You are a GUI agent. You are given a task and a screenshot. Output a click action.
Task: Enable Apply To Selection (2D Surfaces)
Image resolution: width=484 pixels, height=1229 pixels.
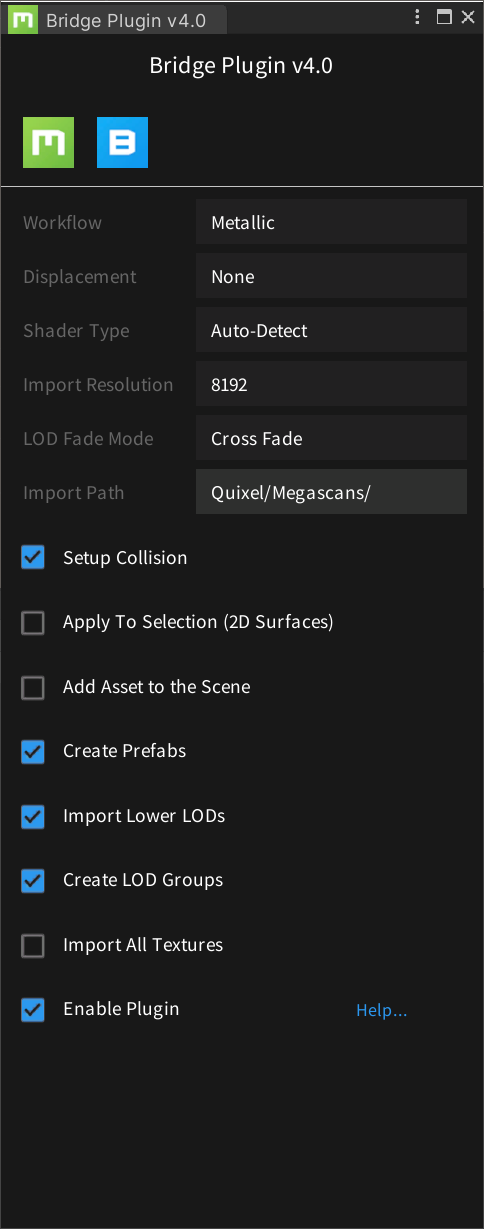pyautogui.click(x=33, y=623)
